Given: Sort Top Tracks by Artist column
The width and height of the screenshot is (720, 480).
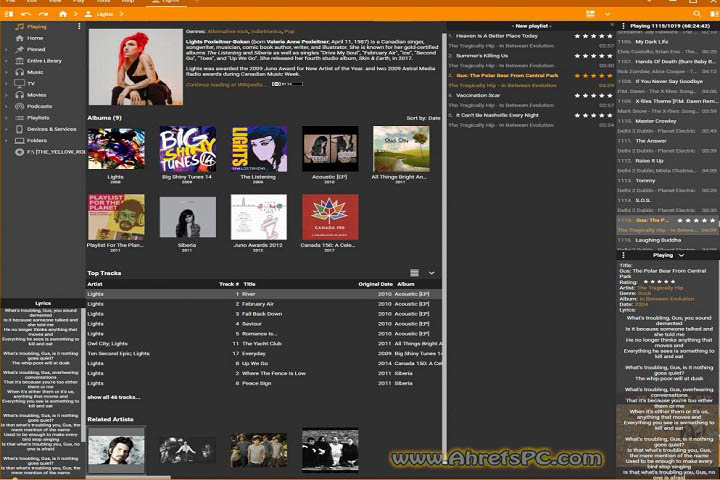Looking at the screenshot, I should click(95, 284).
